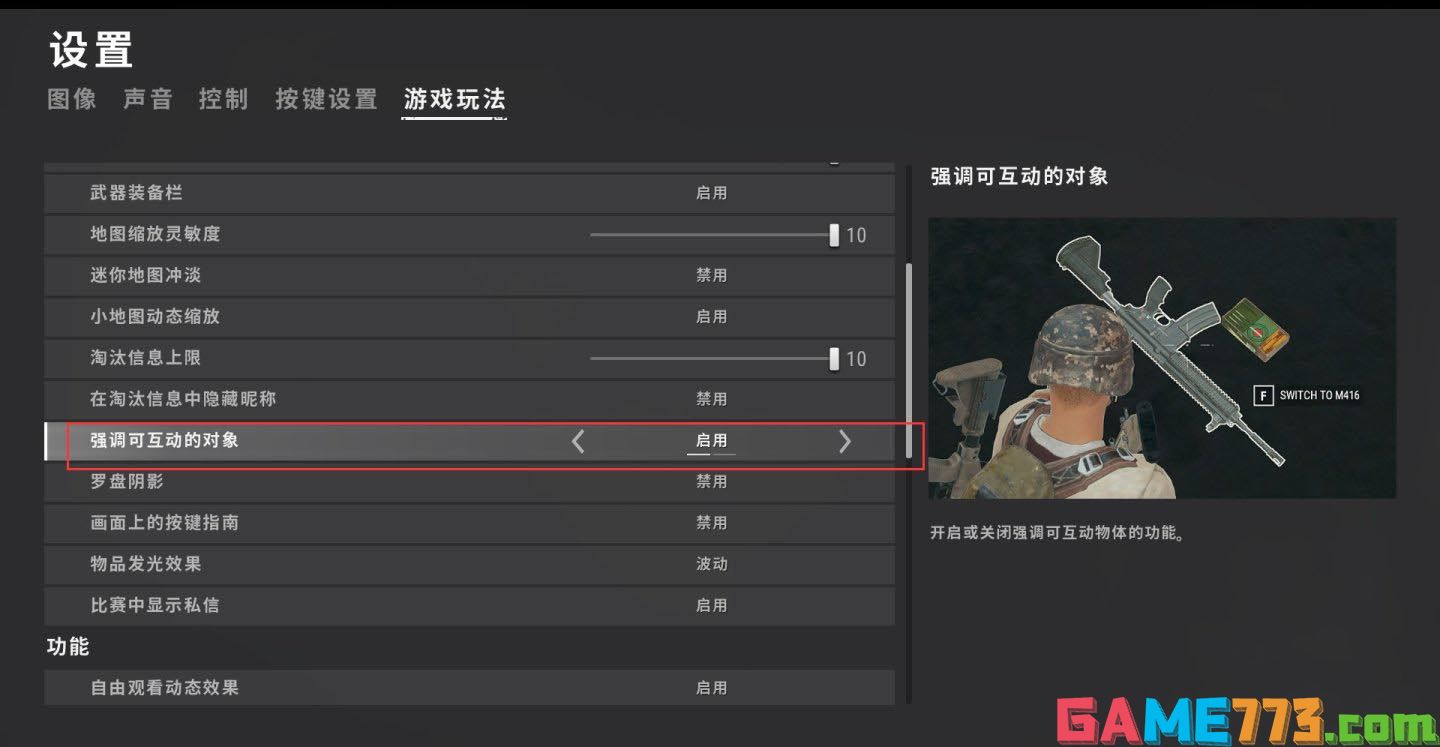Click the 设置 page title
Image resolution: width=1440 pixels, height=747 pixels.
[91, 50]
